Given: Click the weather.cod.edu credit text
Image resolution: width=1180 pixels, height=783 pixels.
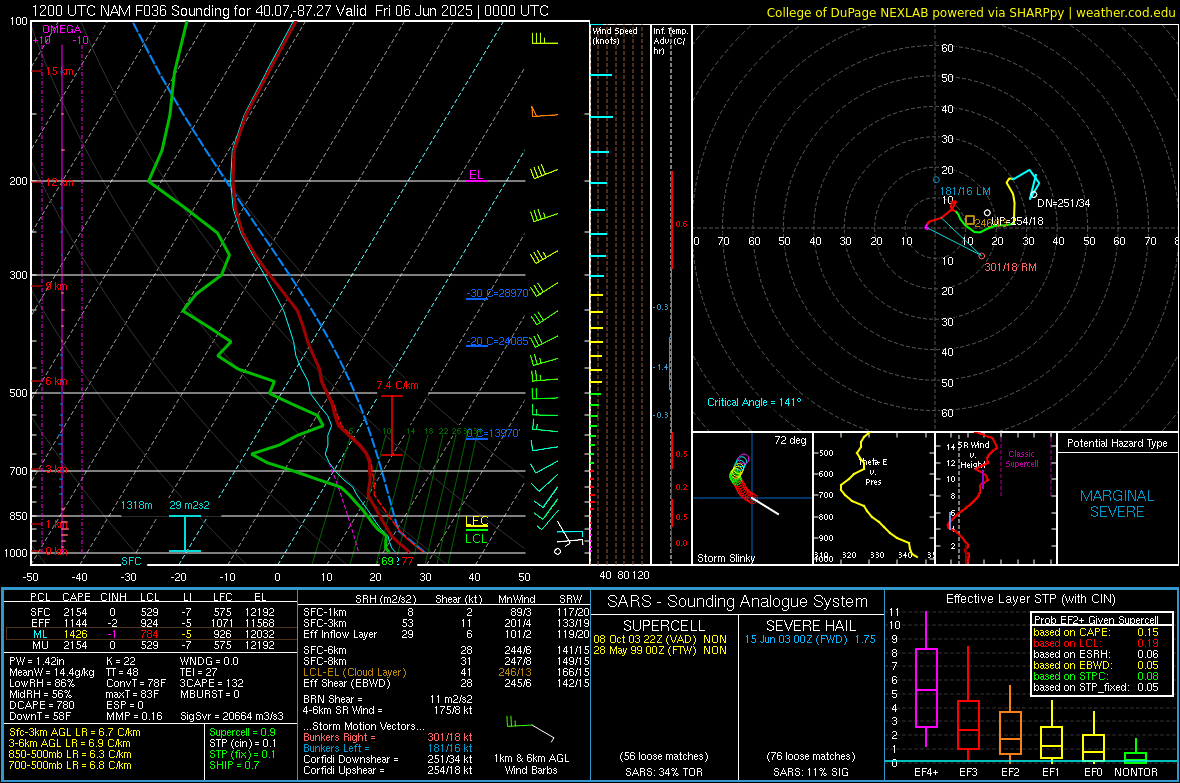Looking at the screenshot, I should 1125,12.
